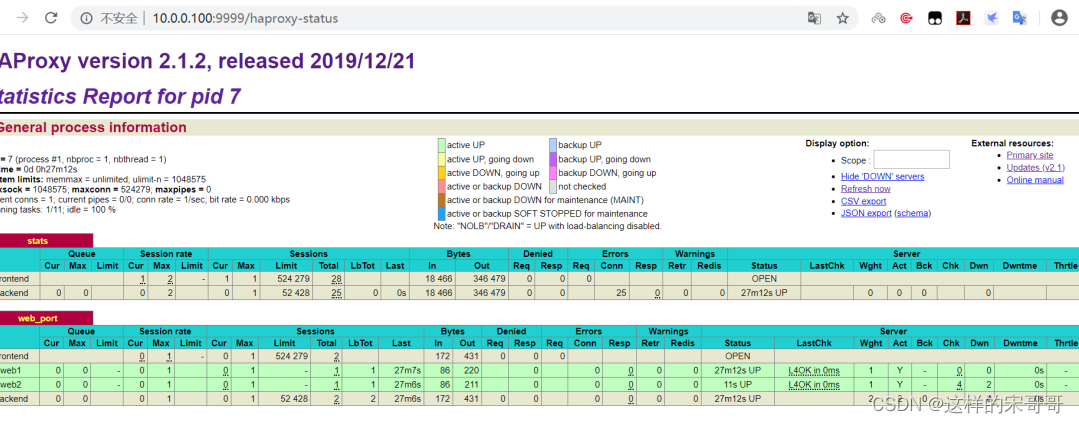This screenshot has height=423, width=1079.
Task: Bookmark this page with the star icon
Action: coord(842,19)
